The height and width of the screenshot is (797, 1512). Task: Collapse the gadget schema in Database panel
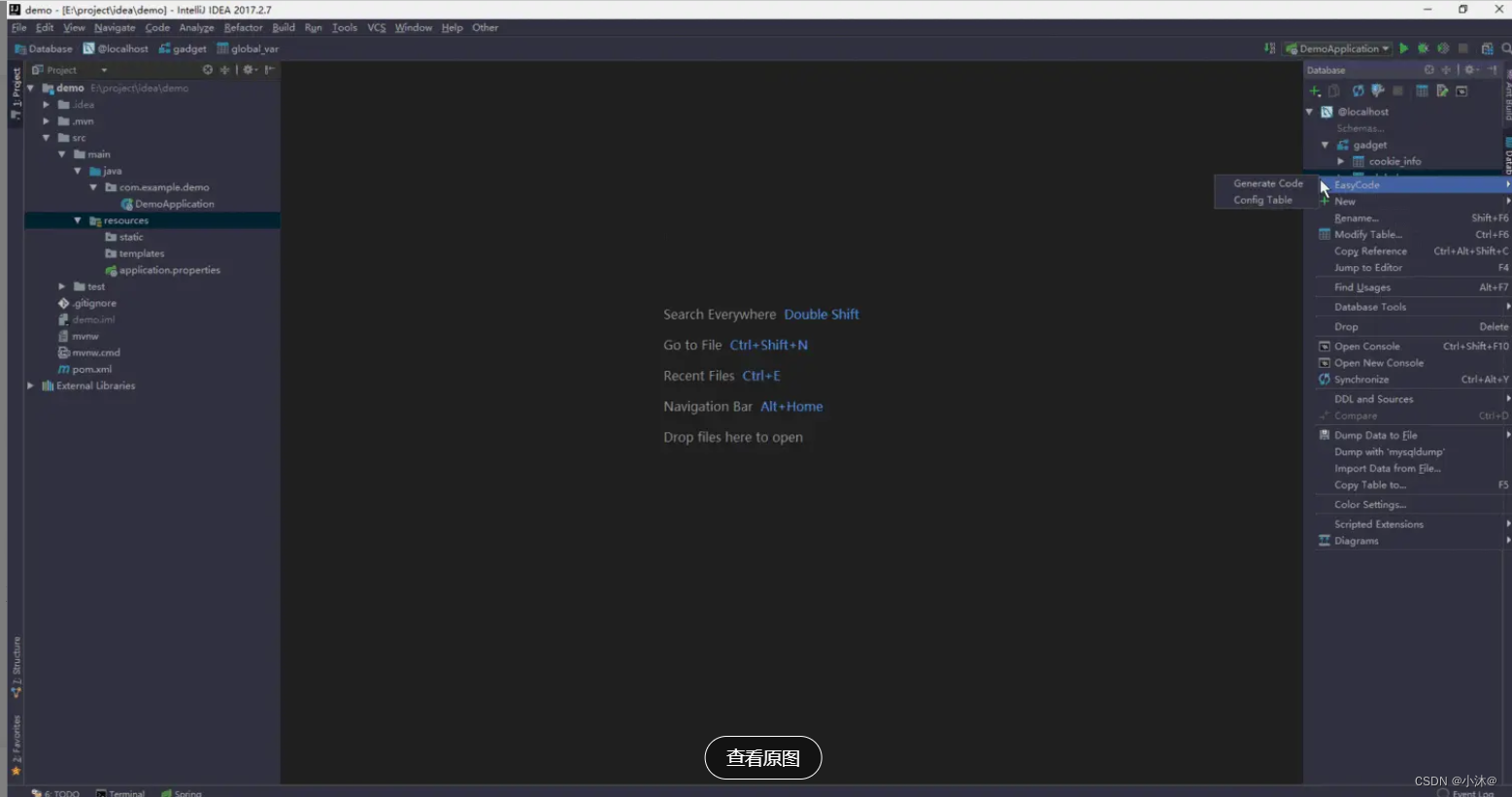[1325, 144]
